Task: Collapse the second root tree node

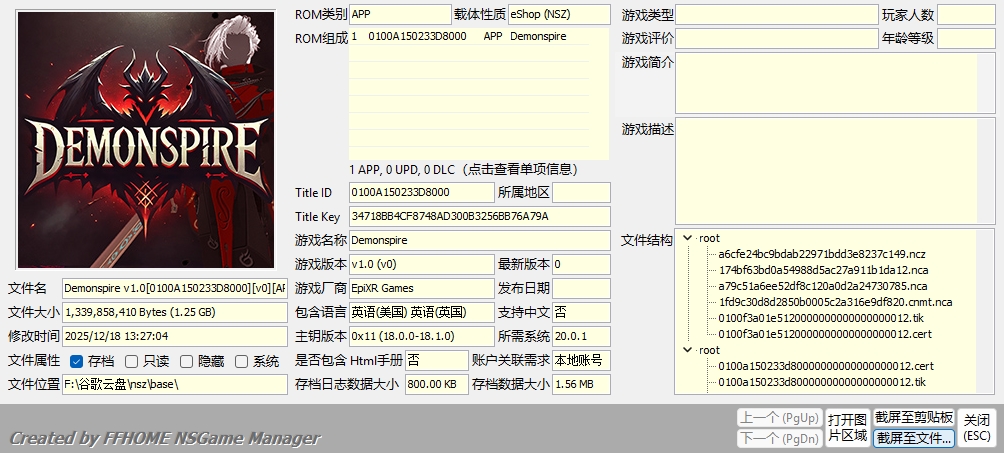Action: point(687,350)
